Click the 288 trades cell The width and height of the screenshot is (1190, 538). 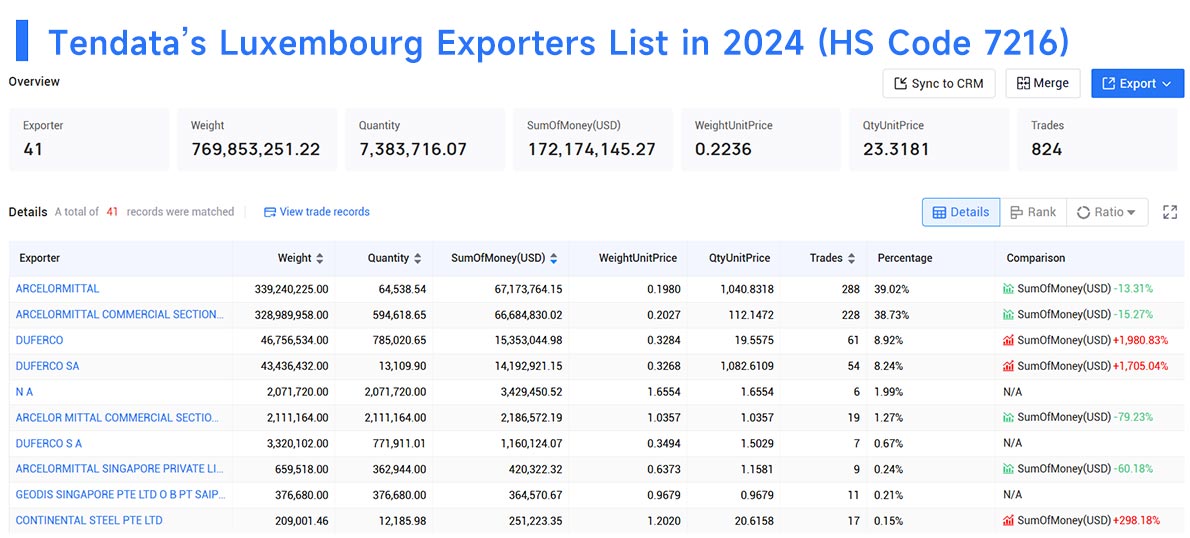(851, 289)
